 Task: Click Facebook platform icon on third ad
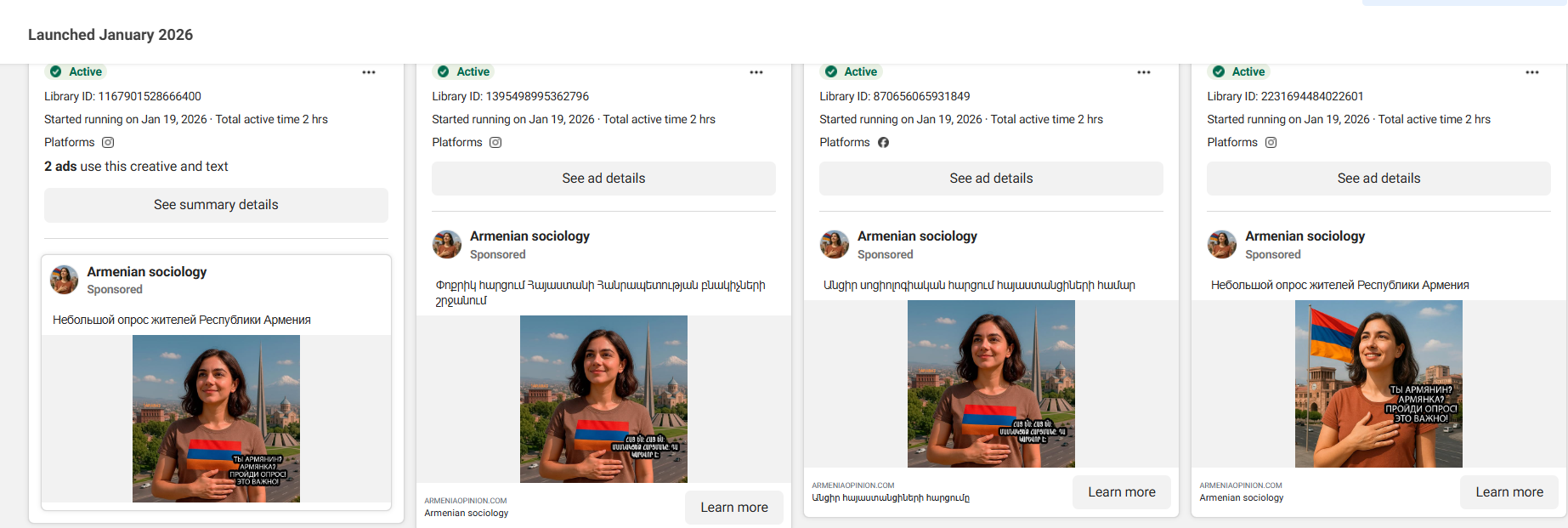(x=883, y=143)
